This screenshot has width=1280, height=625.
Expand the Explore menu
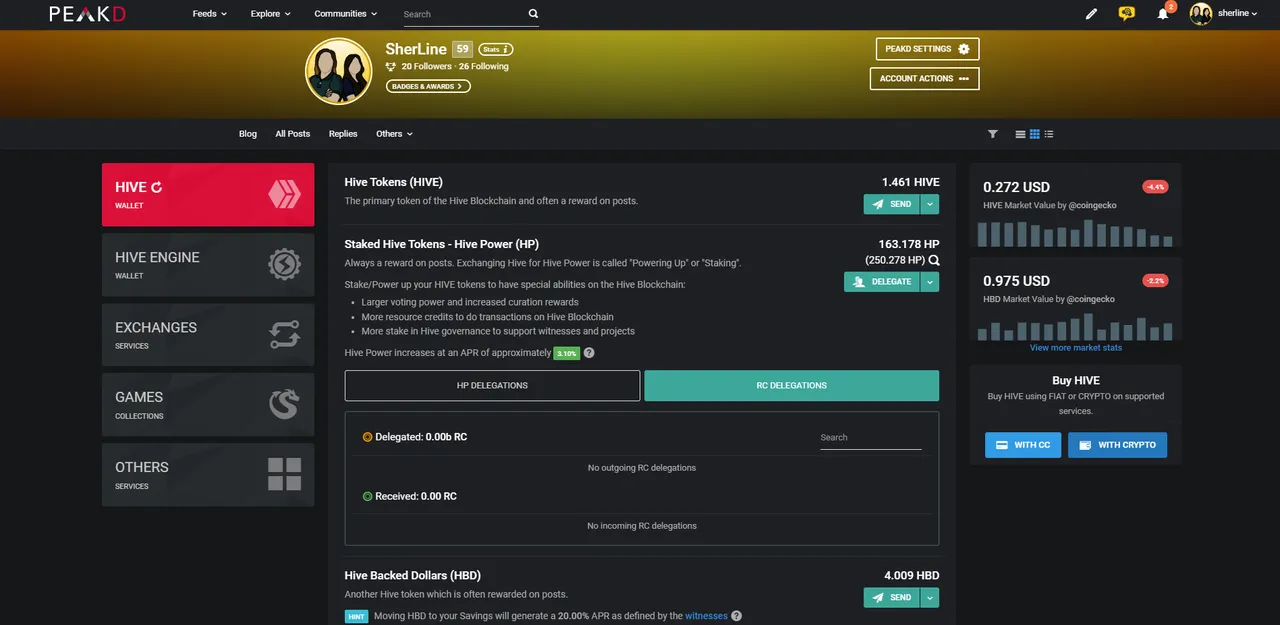pos(270,14)
